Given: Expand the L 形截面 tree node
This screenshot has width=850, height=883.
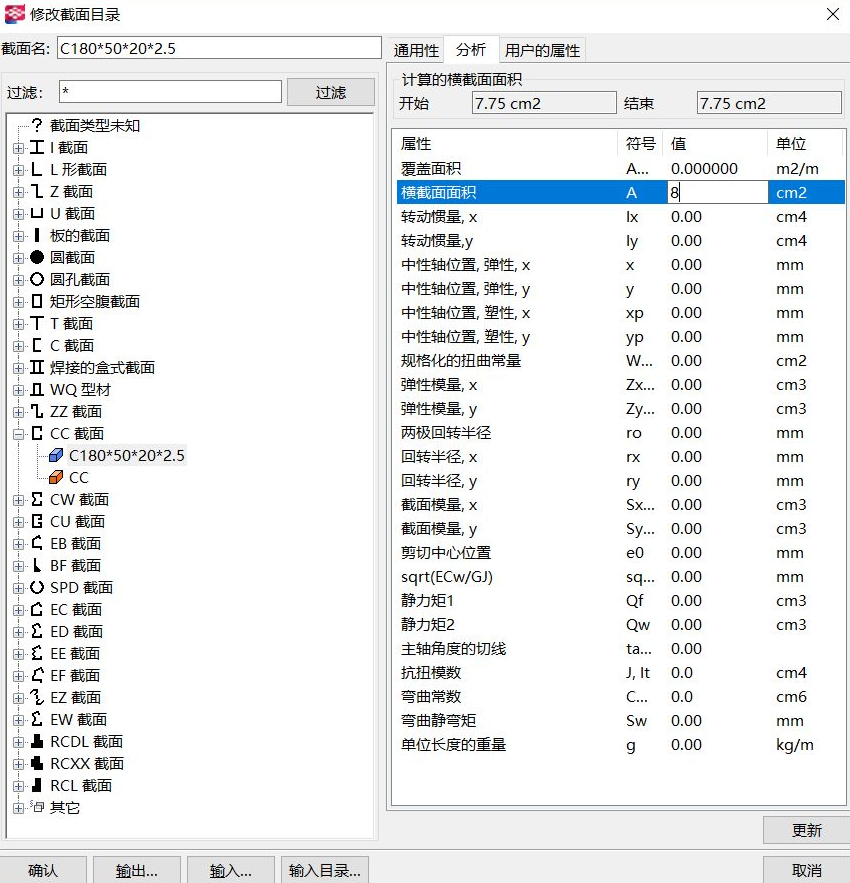Looking at the screenshot, I should click(x=19, y=170).
